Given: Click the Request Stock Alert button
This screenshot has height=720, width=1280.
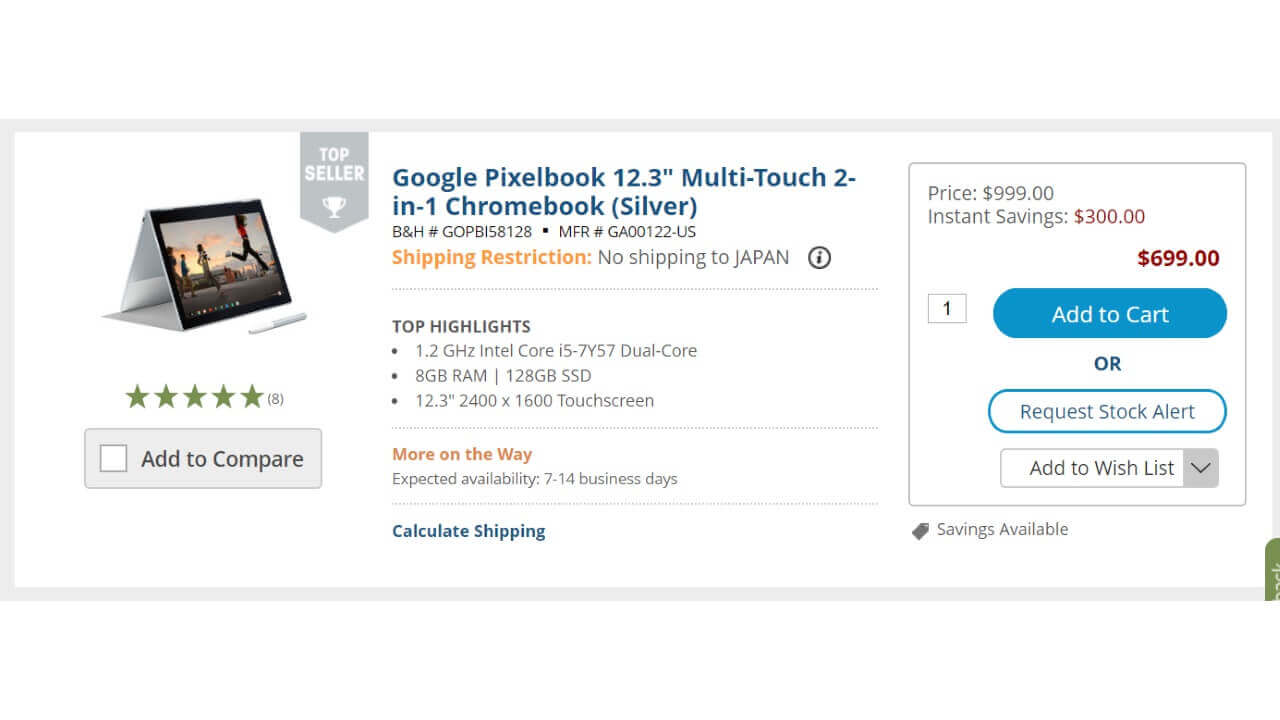Looking at the screenshot, I should click(1107, 411).
